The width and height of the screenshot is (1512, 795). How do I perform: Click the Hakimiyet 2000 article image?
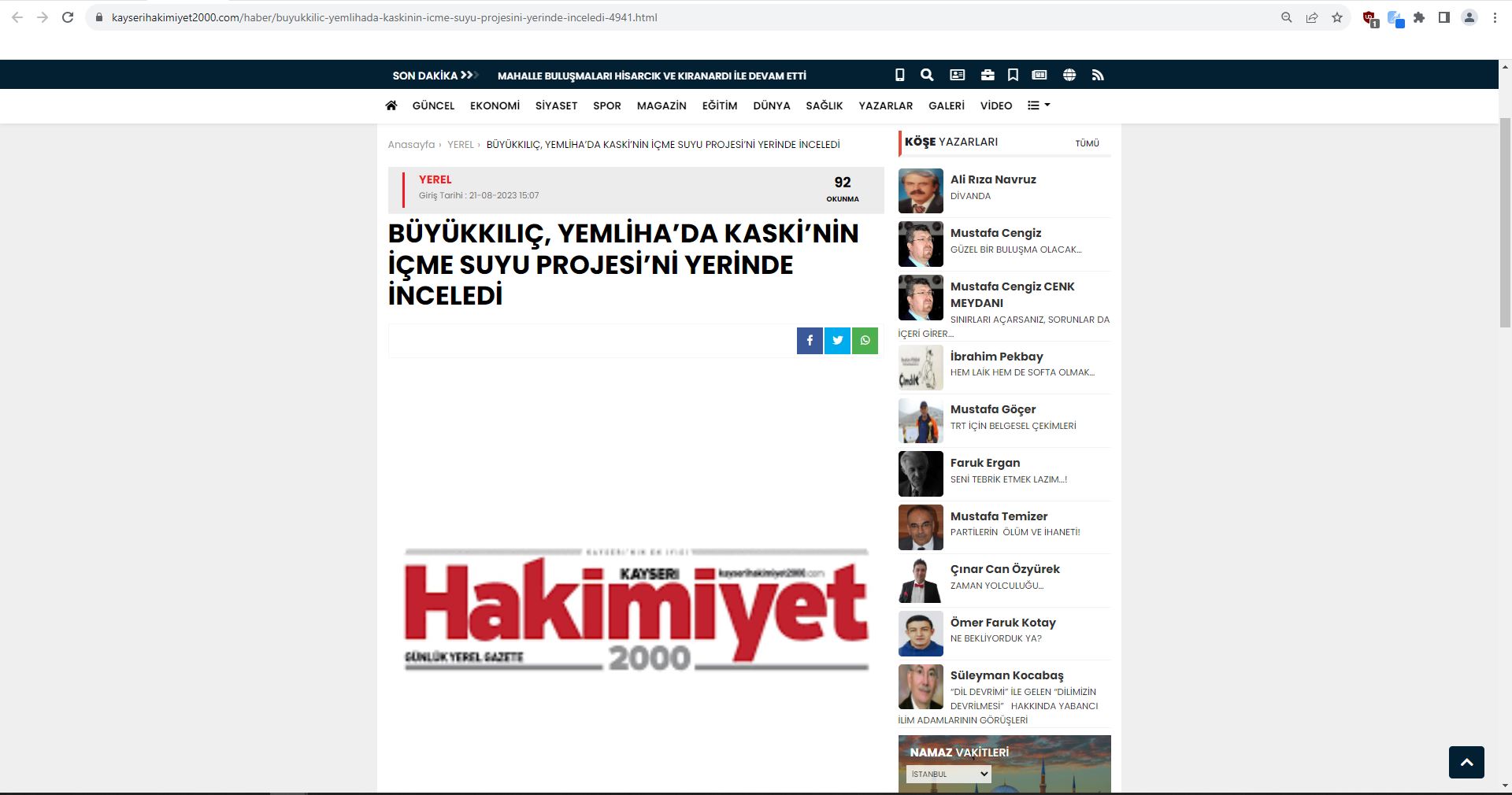(636, 610)
